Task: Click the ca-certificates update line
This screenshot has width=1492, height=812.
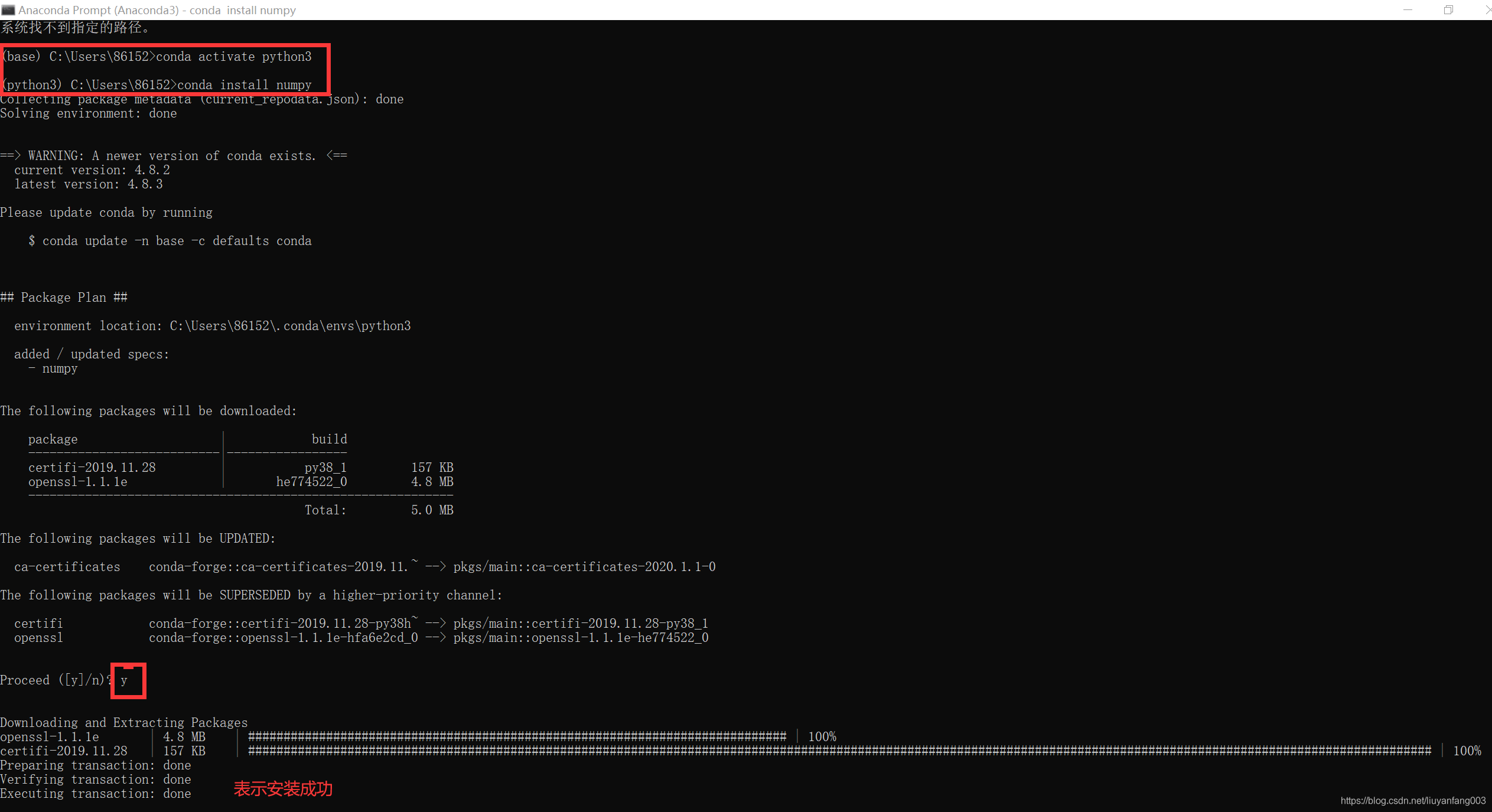Action: pyautogui.click(x=364, y=567)
